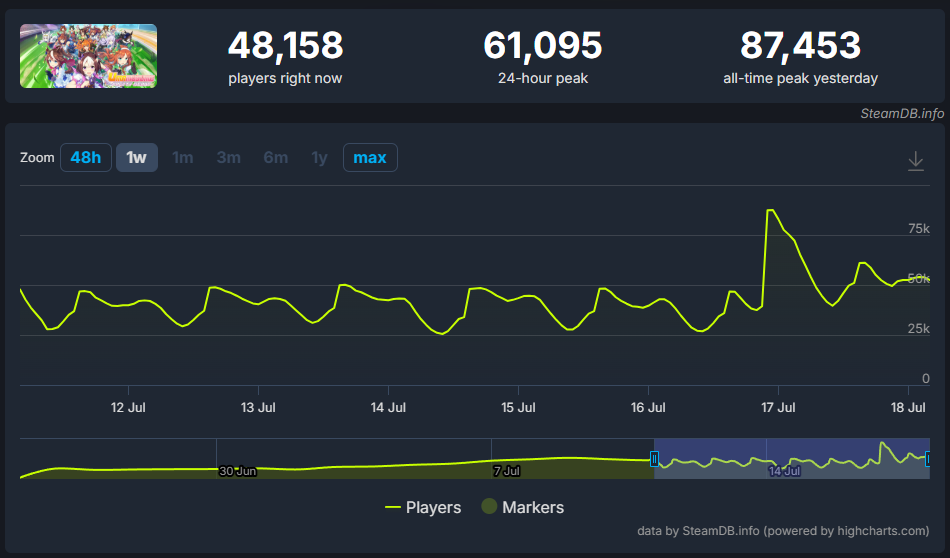Click the 14 Jul axis date label

coord(388,407)
